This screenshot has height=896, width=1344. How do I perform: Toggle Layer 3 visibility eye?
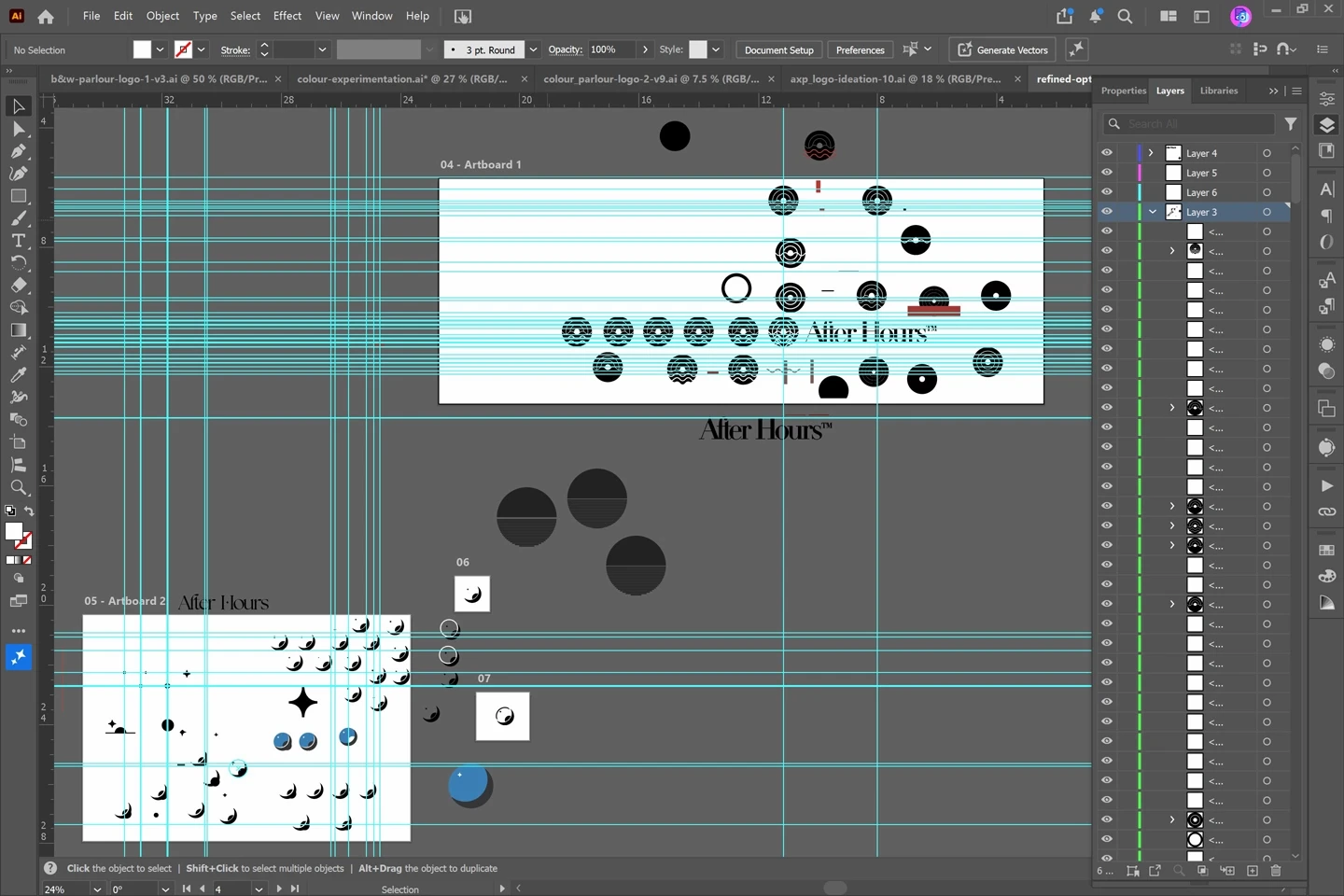click(1107, 212)
